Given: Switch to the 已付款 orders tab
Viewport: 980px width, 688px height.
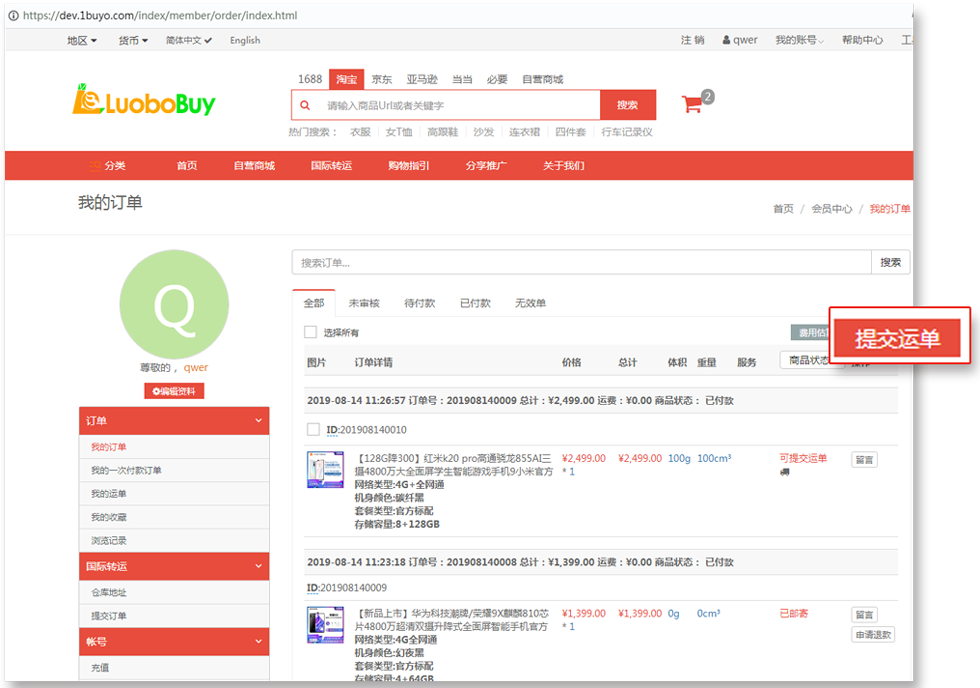Looking at the screenshot, I should pos(475,303).
